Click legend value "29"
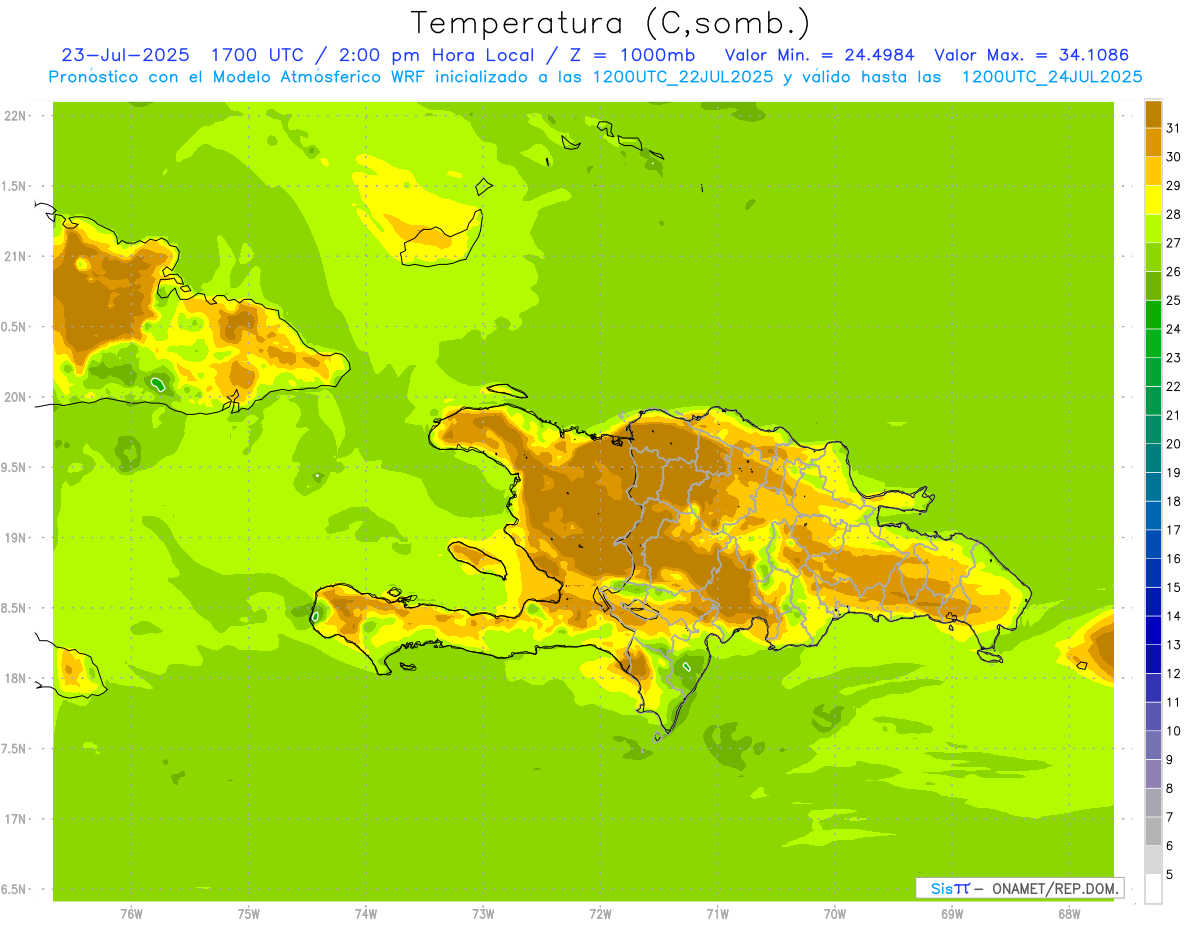Image resolution: width=1200 pixels, height=927 pixels. tap(1174, 186)
